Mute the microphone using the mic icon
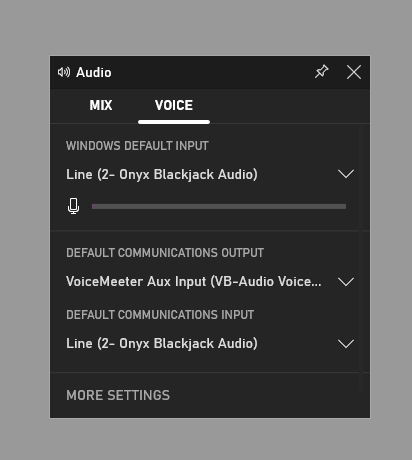Viewport: 412px width, 460px height. [73, 206]
